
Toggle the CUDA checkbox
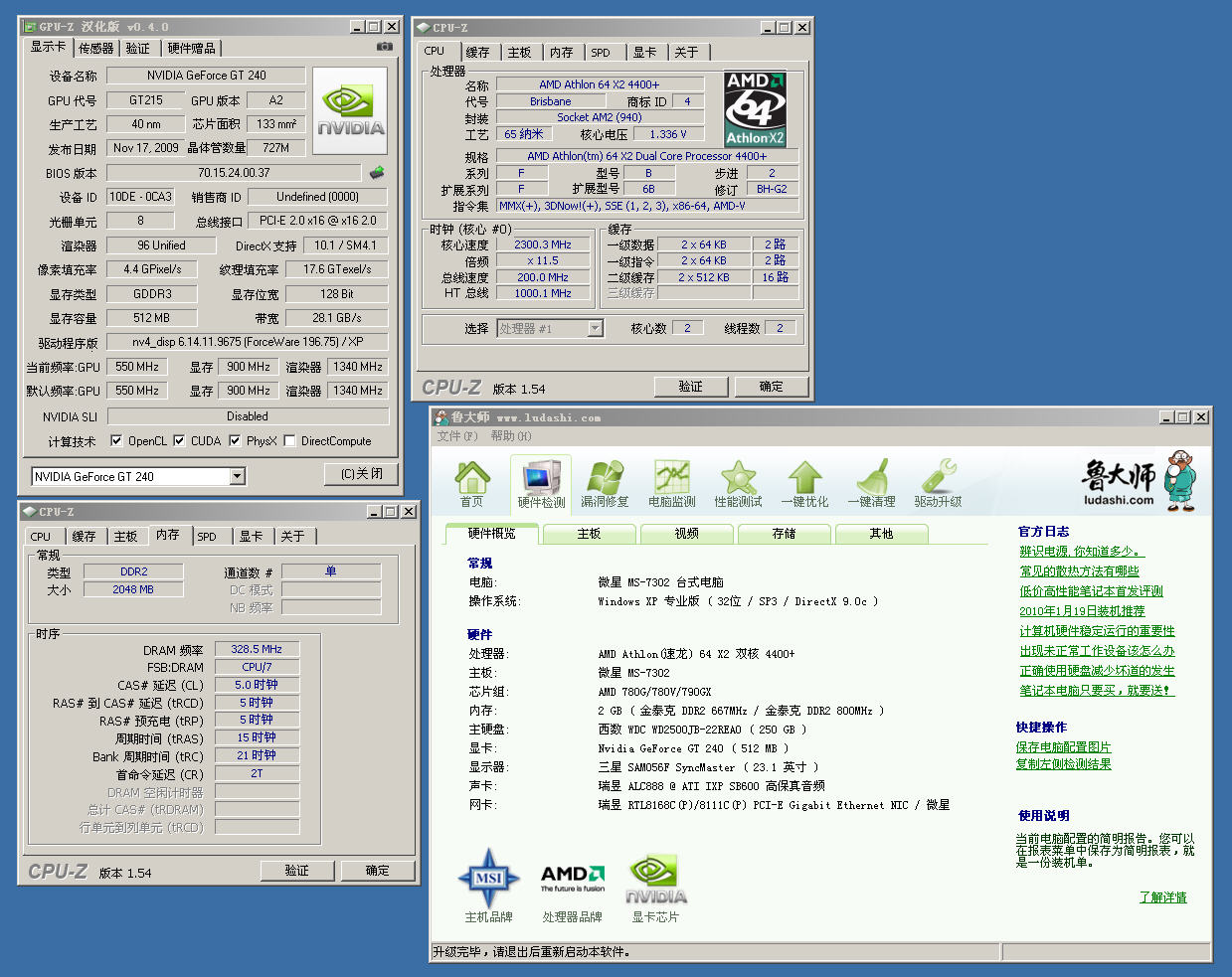coord(179,440)
